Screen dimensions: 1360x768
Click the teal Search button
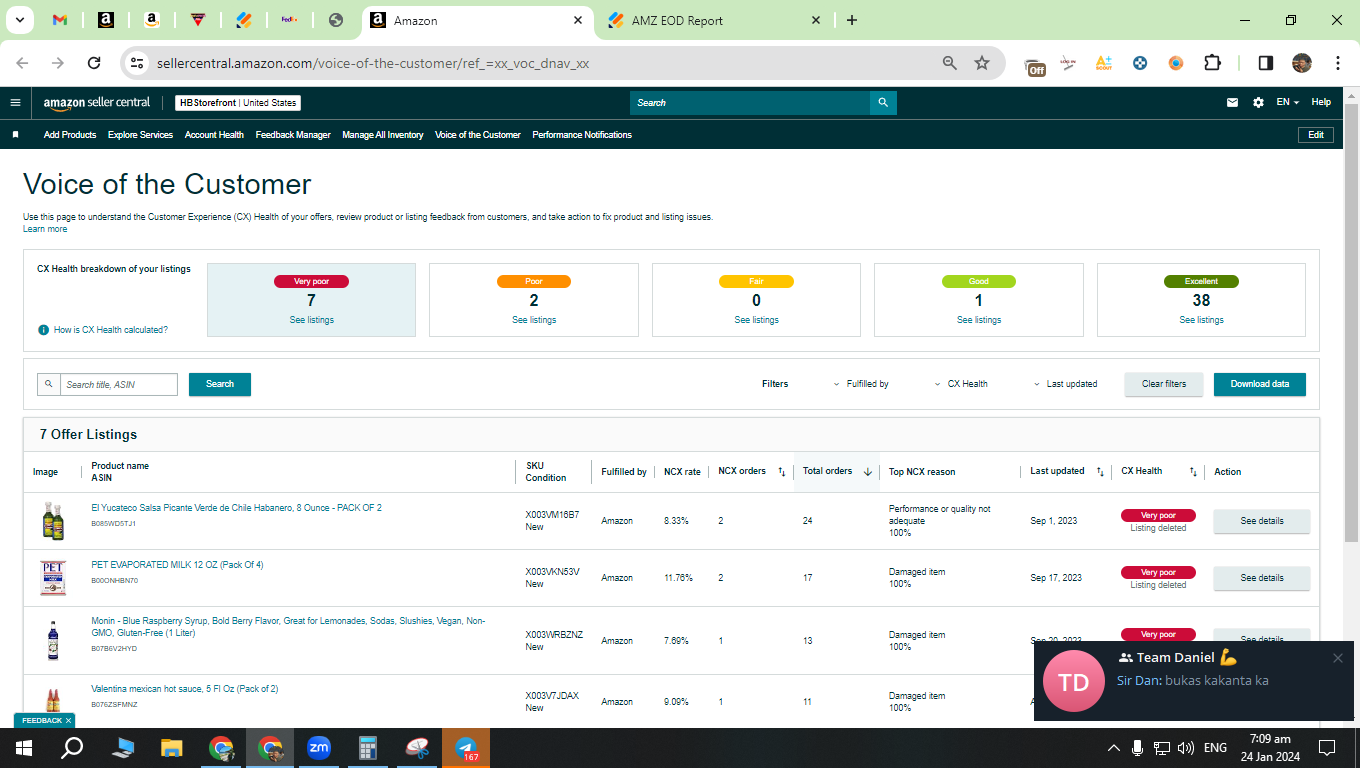tap(220, 384)
